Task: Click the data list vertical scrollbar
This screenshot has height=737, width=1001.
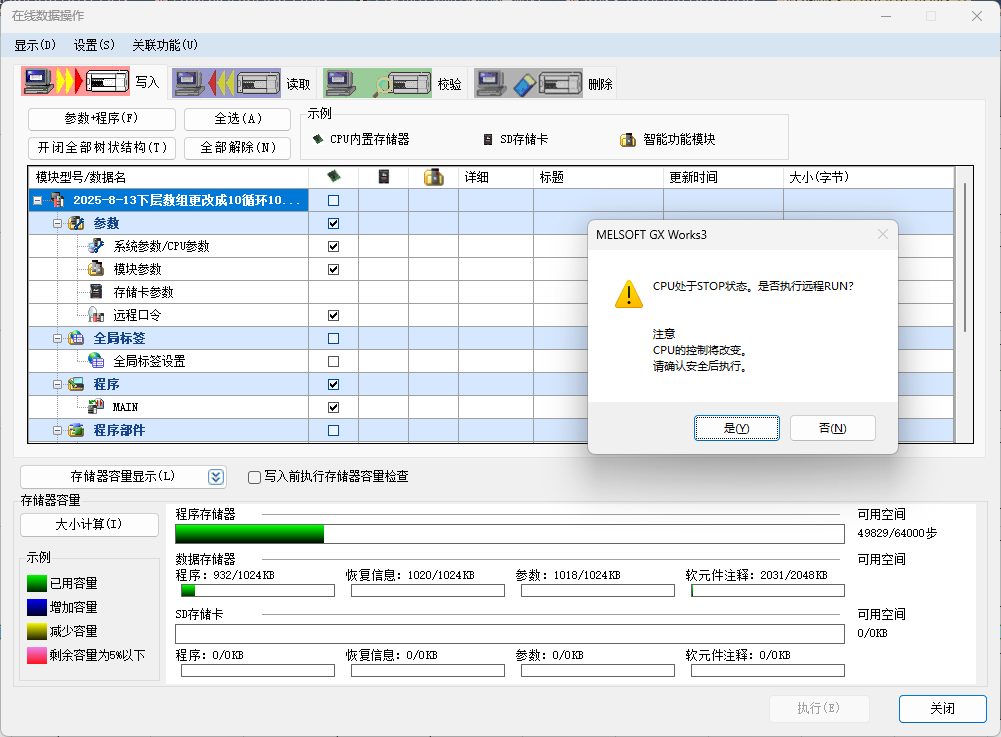Action: (x=965, y=258)
